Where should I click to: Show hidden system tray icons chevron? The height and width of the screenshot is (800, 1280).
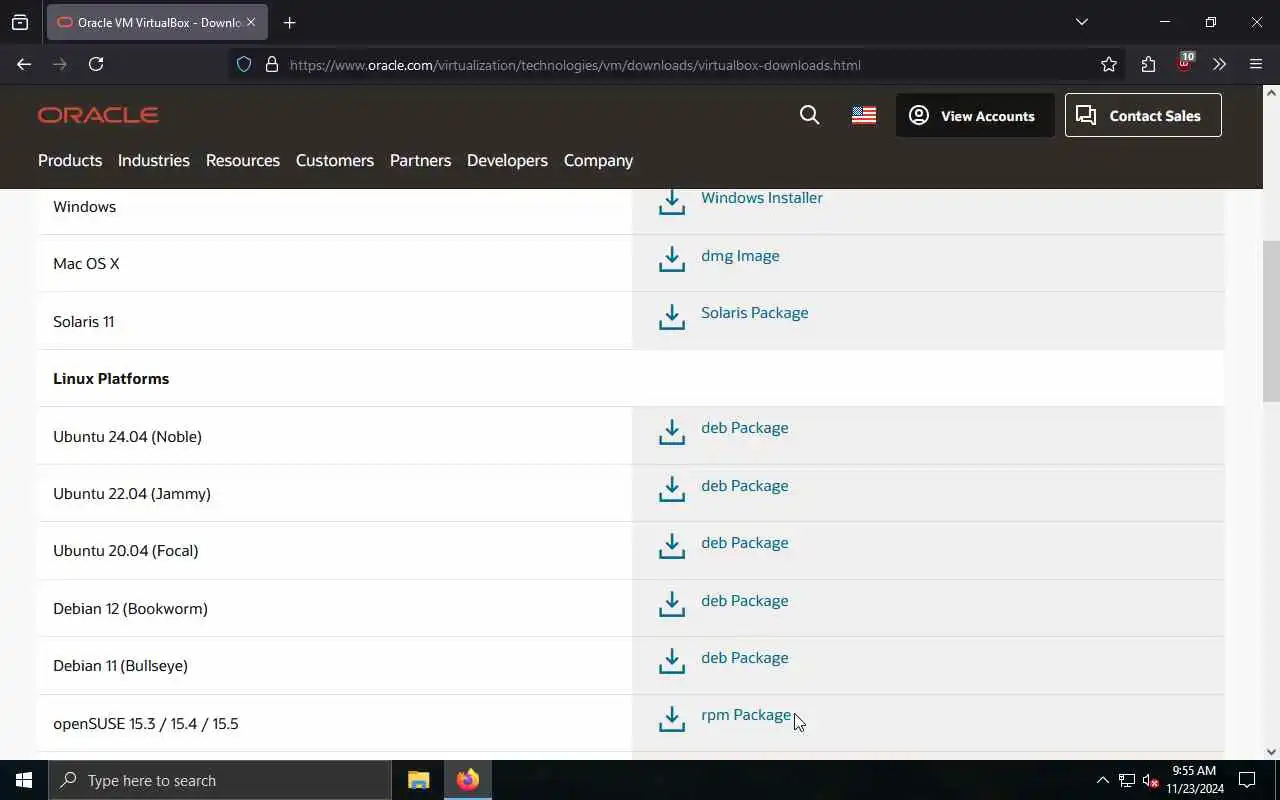(1103, 780)
